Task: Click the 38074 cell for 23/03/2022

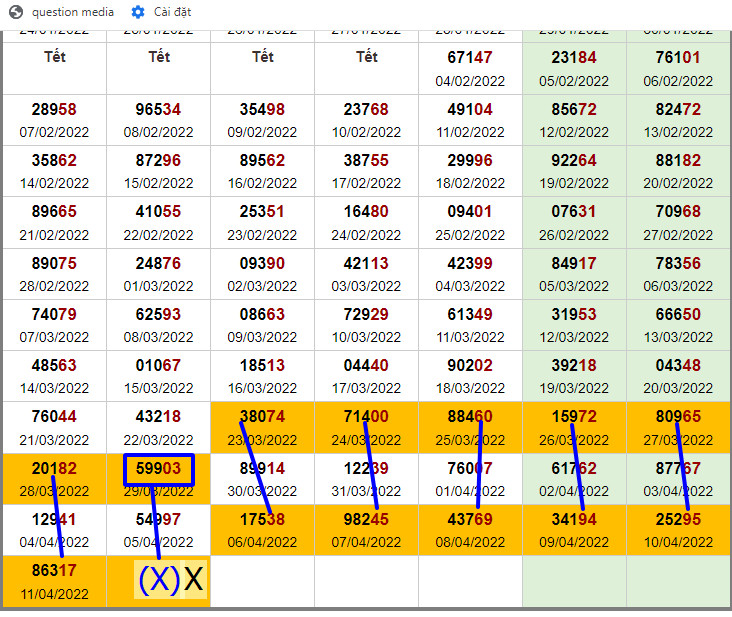Action: point(262,427)
